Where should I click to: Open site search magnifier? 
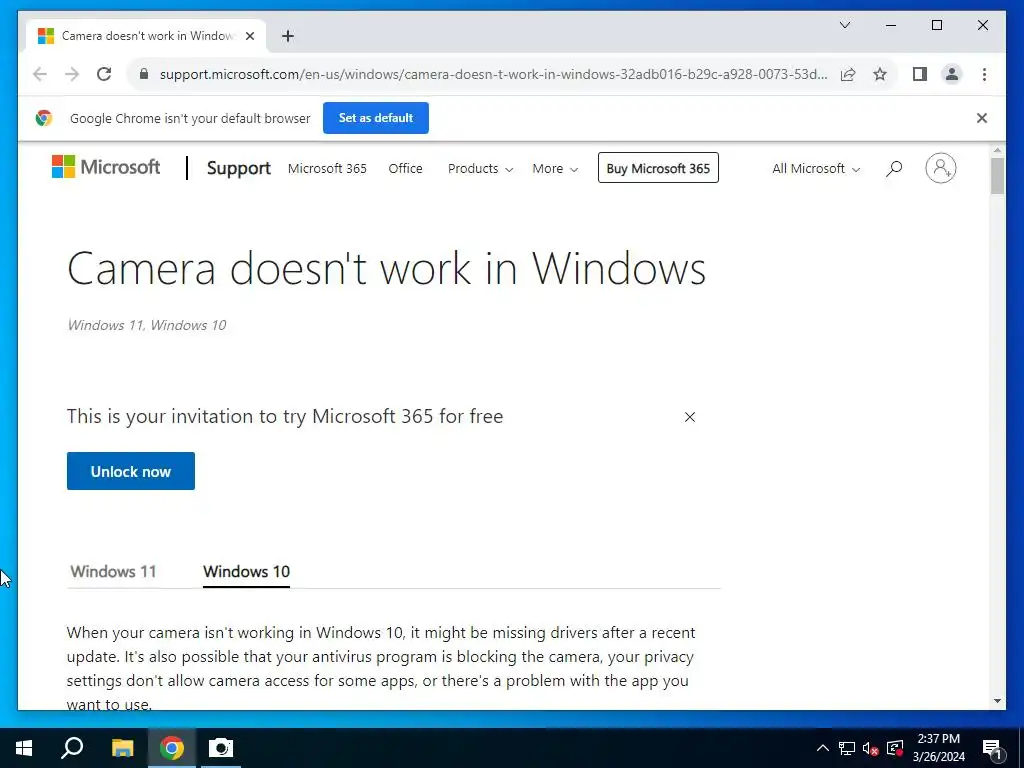(894, 168)
